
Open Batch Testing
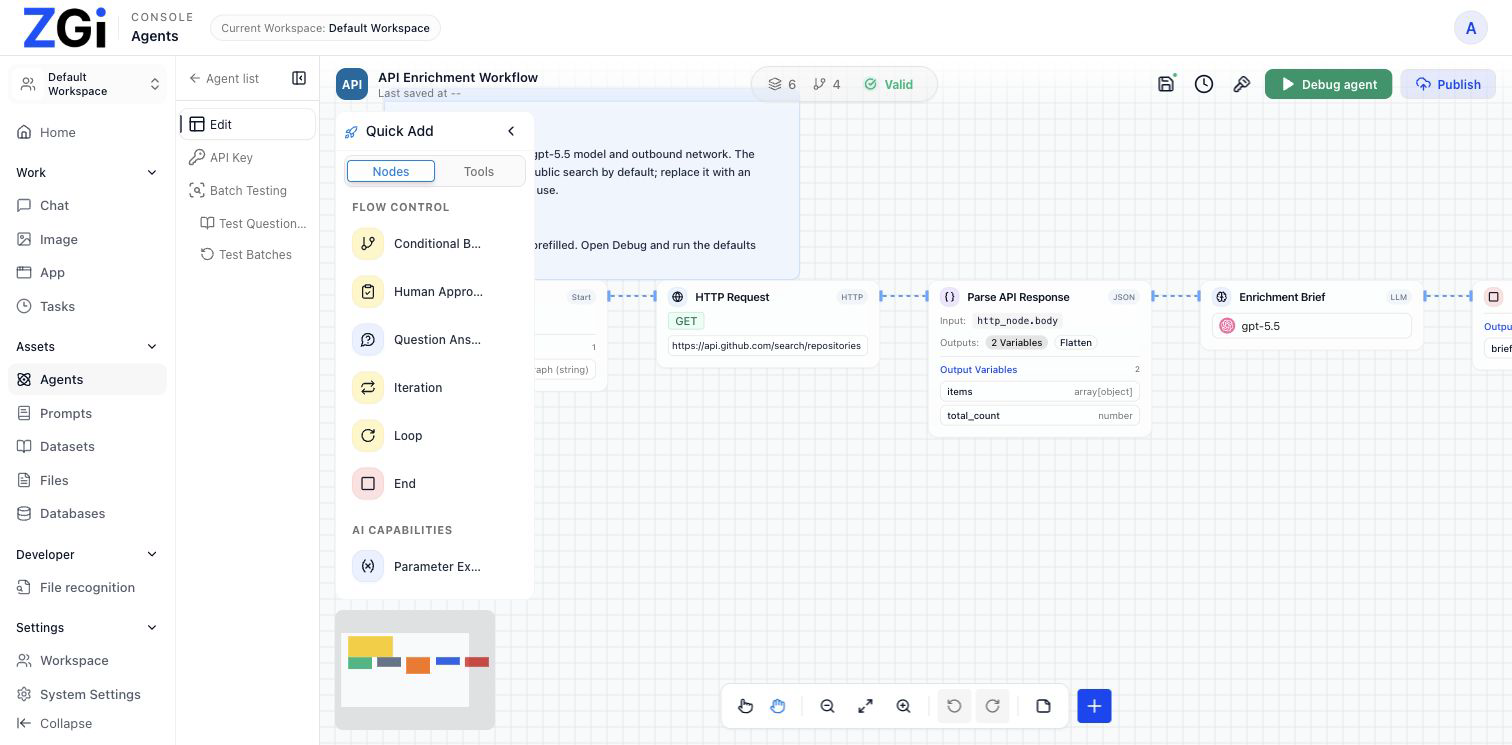[x=248, y=190]
